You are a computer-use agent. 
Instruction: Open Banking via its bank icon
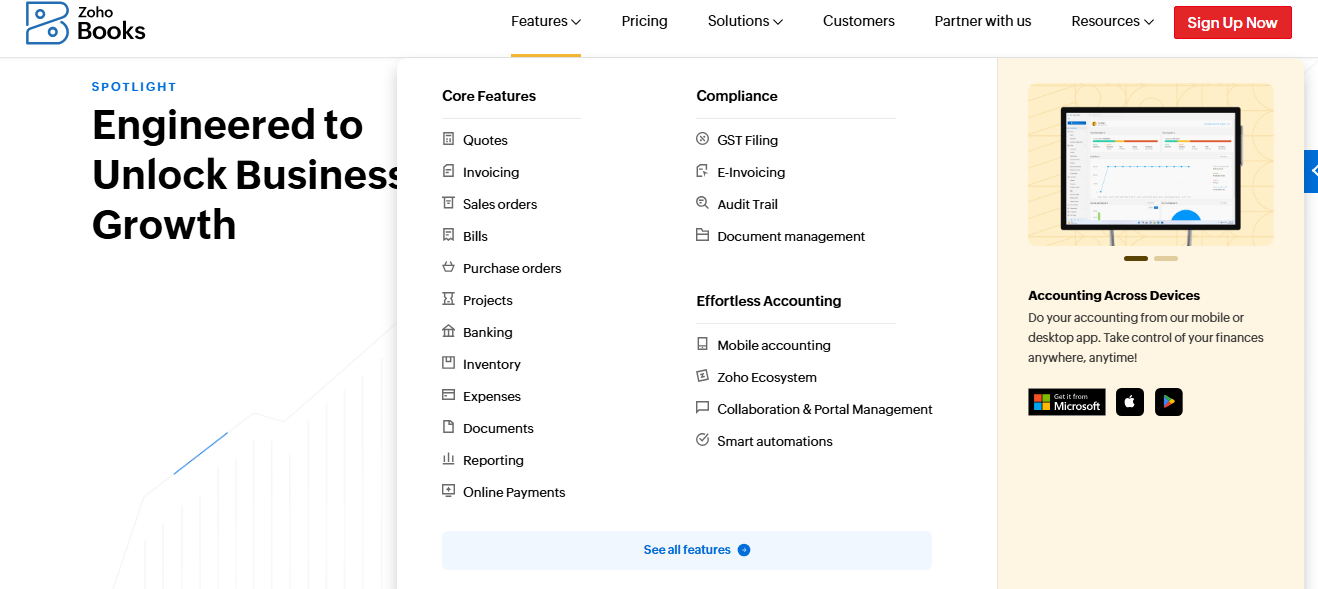tap(446, 331)
